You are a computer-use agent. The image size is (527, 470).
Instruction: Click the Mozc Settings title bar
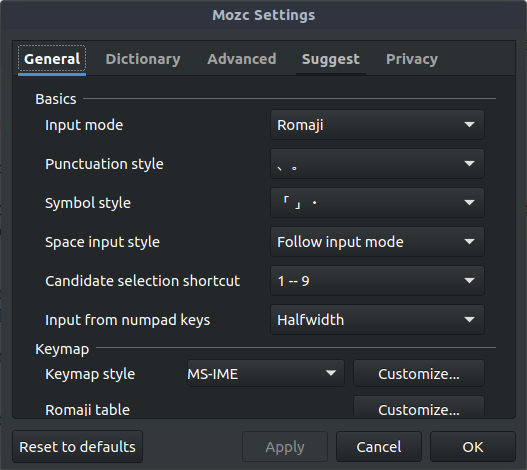tap(264, 15)
